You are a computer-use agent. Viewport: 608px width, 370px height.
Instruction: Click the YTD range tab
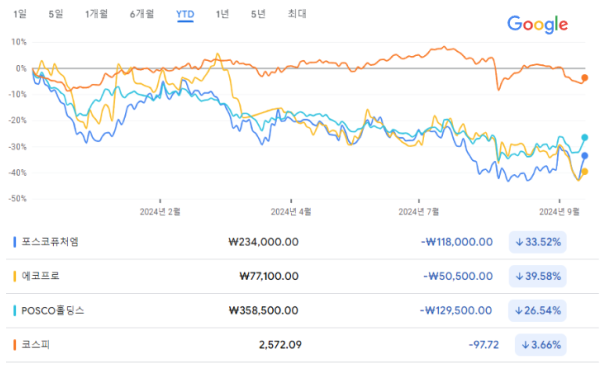click(185, 15)
